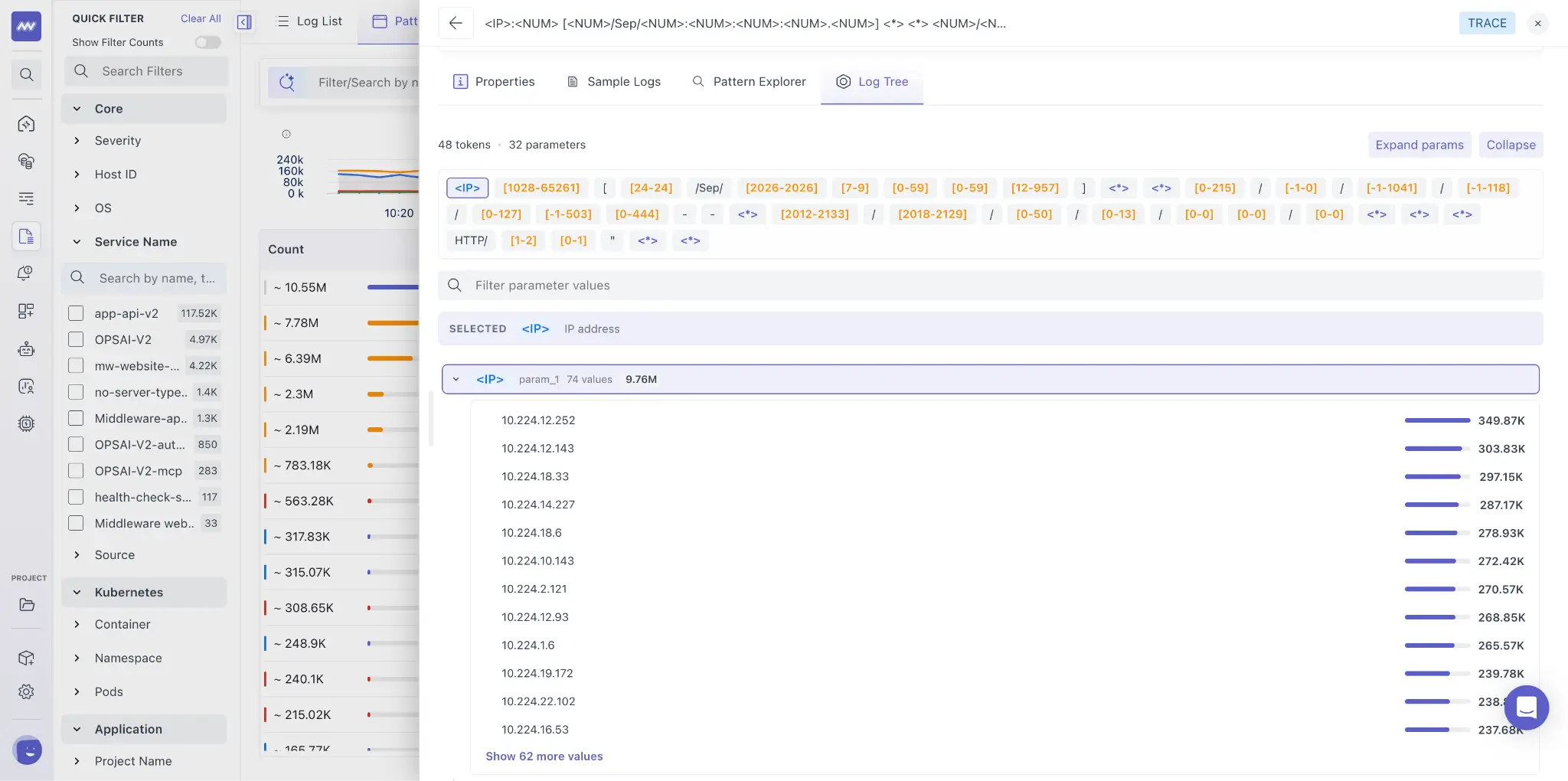Click the robot icon in the sidebar
This screenshot has width=1568, height=781.
click(x=26, y=349)
